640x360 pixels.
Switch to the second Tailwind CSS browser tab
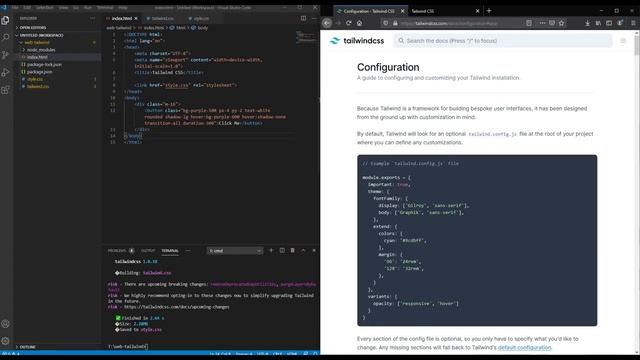tap(445, 11)
